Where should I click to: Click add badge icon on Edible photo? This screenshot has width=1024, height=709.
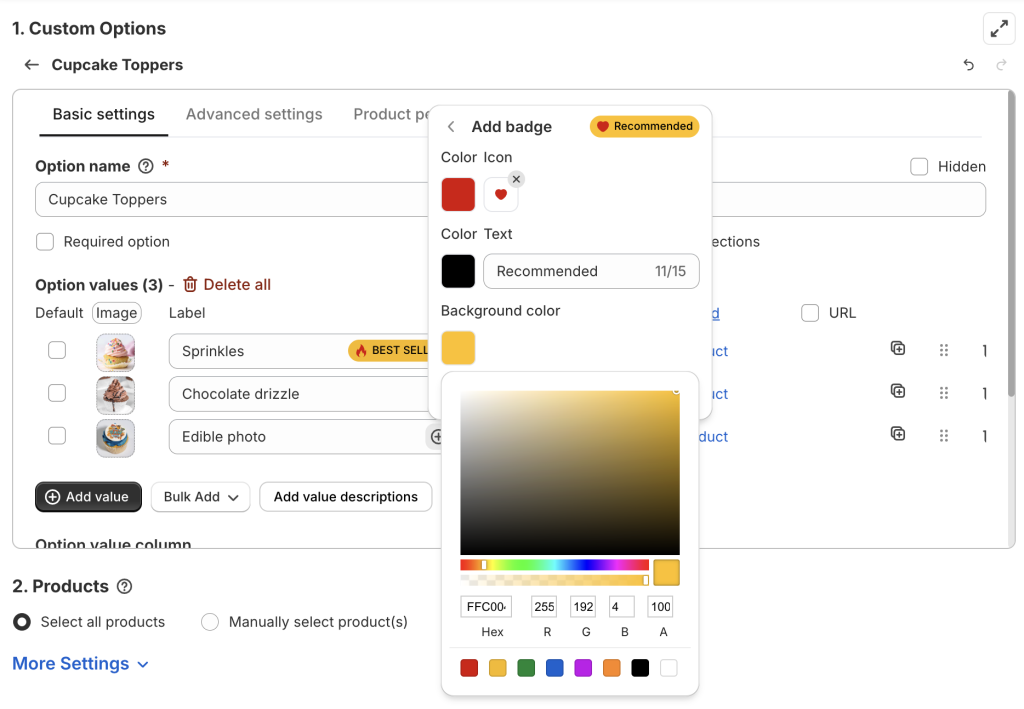(x=436, y=437)
